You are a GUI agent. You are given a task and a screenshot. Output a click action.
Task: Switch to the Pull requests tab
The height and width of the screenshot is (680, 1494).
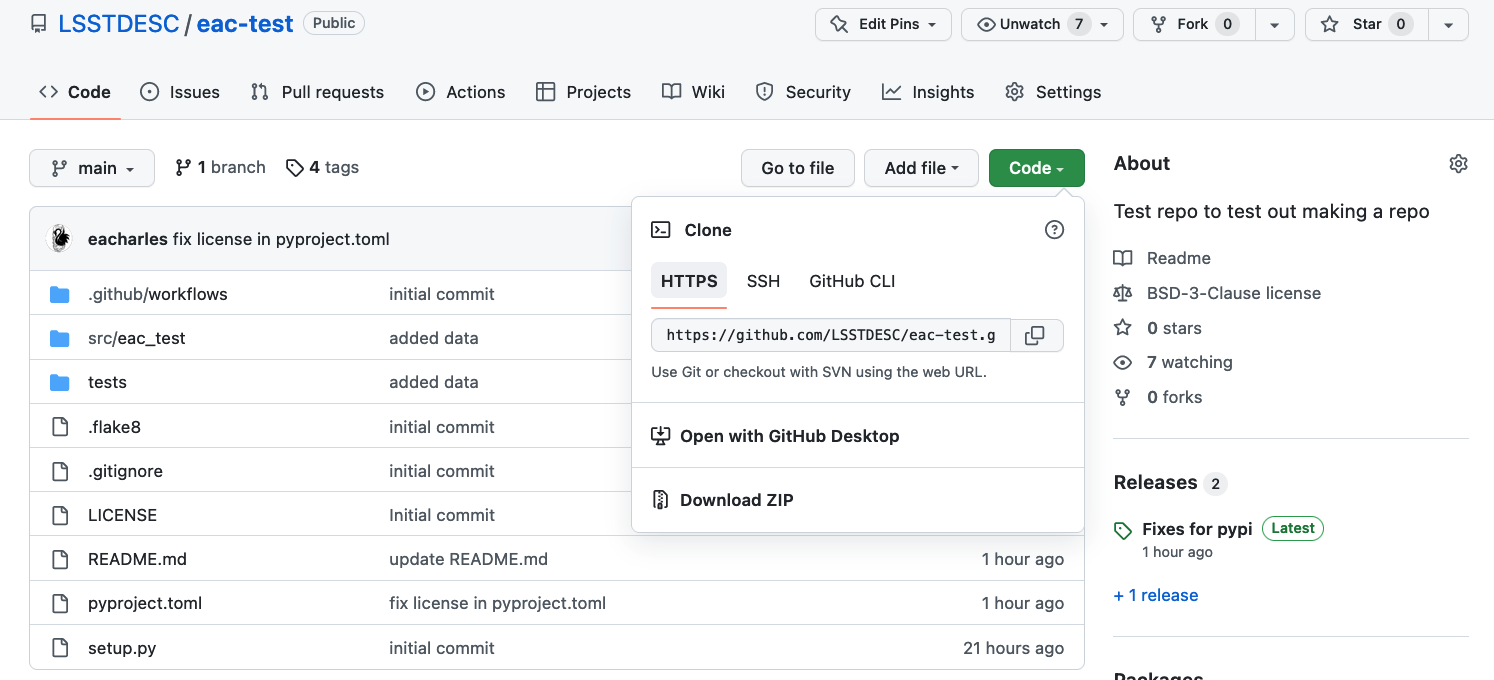(x=317, y=92)
